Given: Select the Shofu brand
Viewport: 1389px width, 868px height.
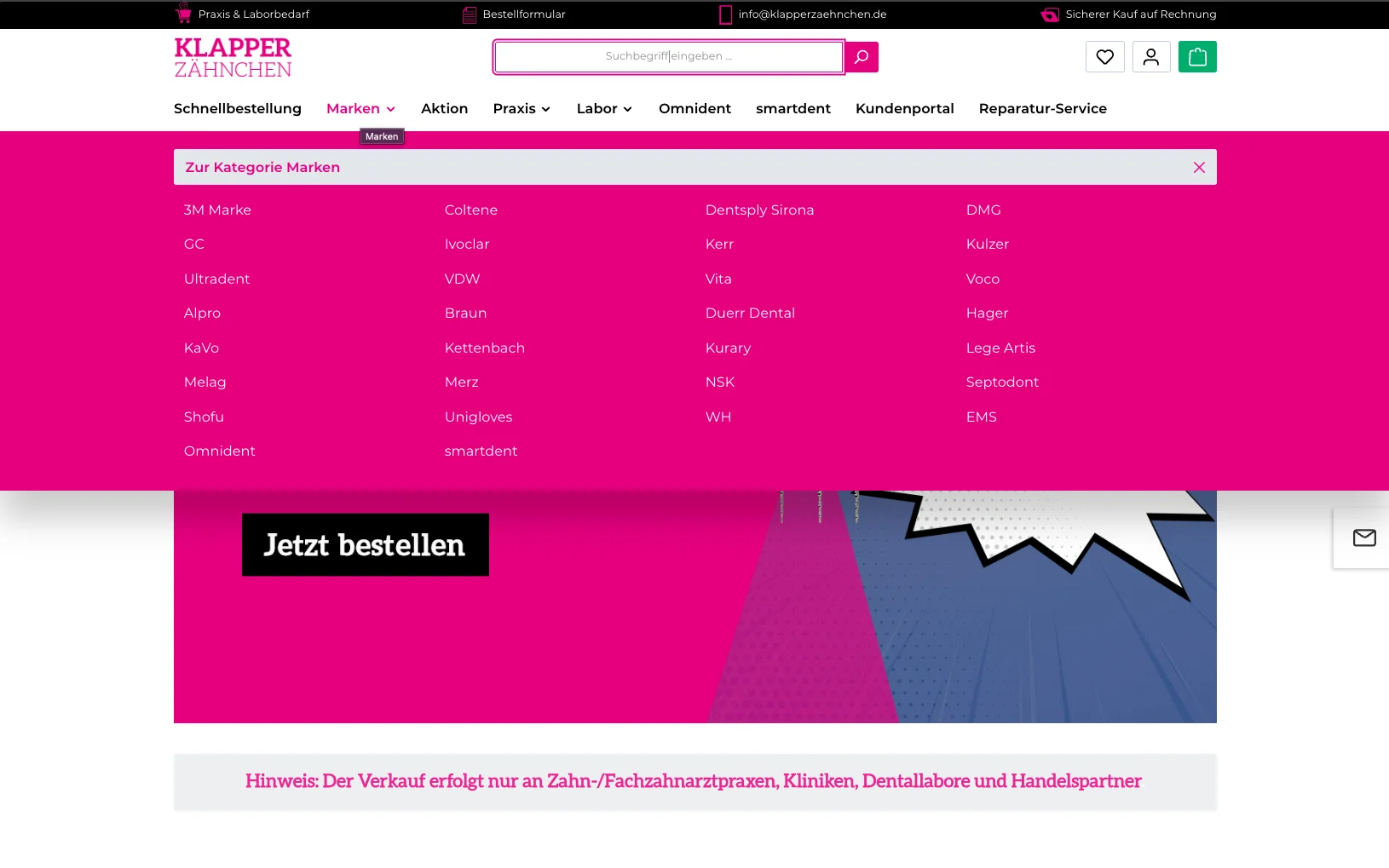Looking at the screenshot, I should click(x=204, y=417).
